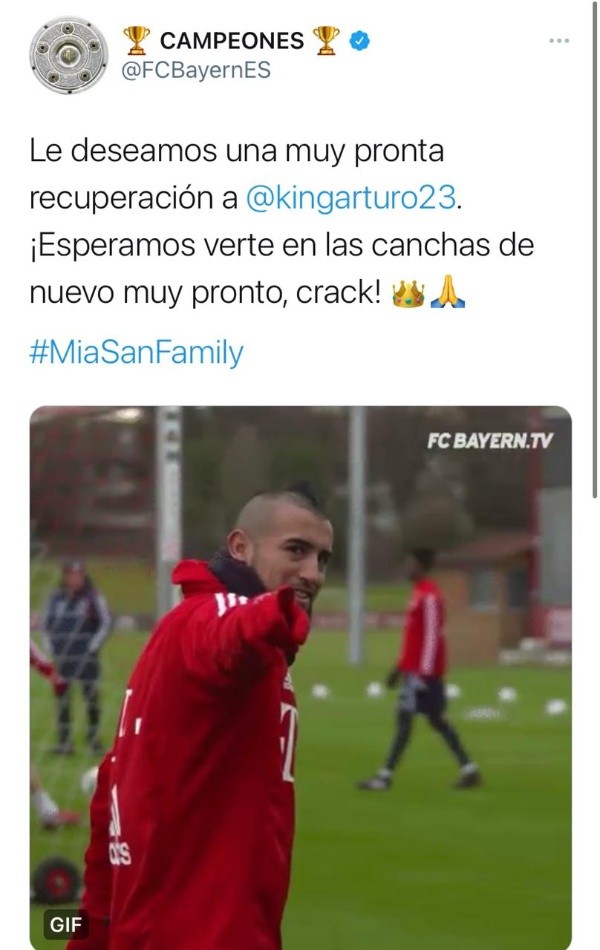Screen dimensions: 600x950
Task: Play the GIF of the pointing player
Action: click(300, 677)
